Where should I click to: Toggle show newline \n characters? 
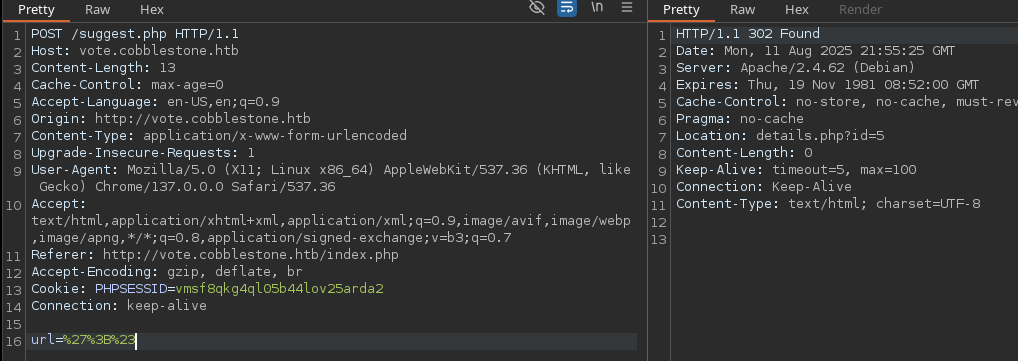pyautogui.click(x=597, y=7)
